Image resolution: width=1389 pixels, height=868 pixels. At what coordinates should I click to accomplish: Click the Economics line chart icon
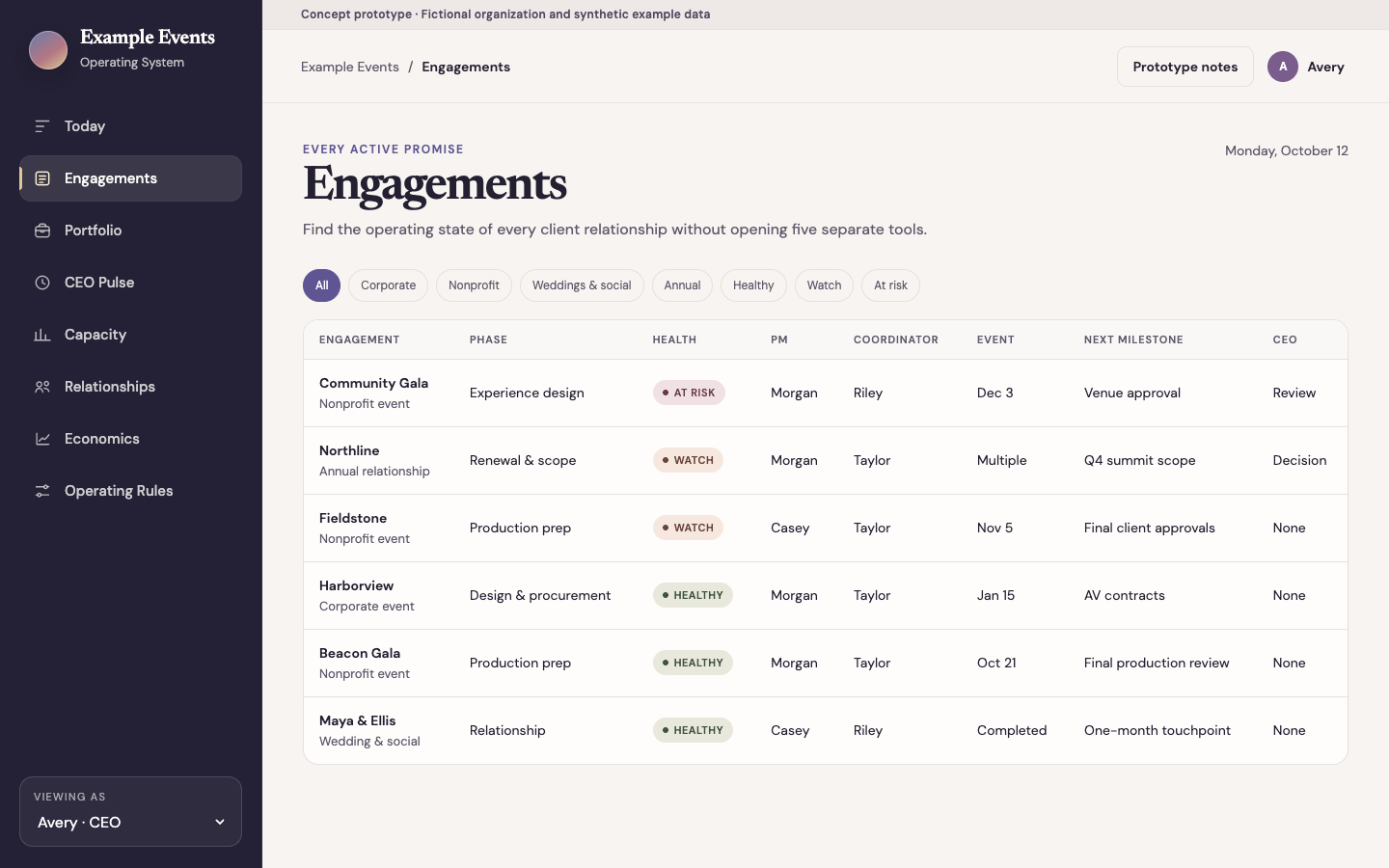pos(42,439)
